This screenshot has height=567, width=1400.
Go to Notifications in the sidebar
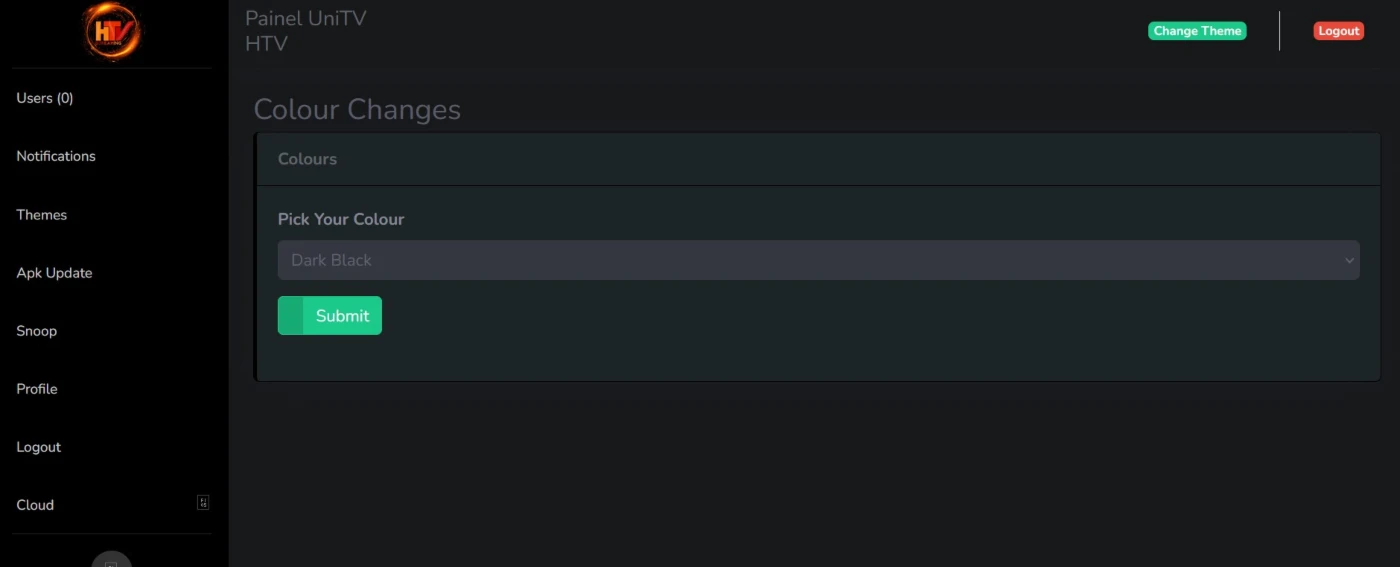56,156
